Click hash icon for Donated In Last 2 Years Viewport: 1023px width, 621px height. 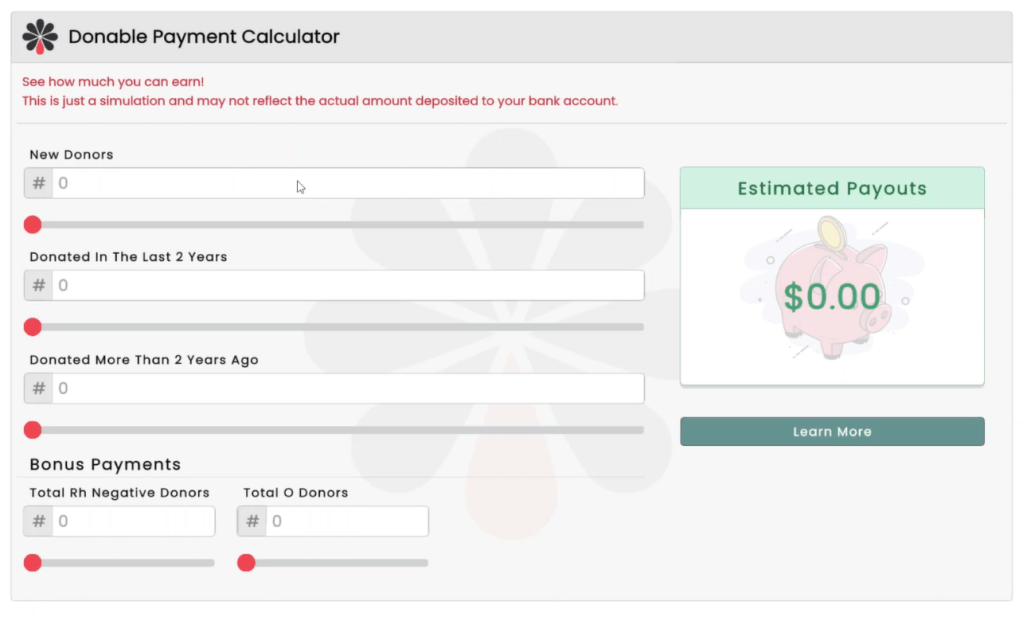(x=39, y=285)
